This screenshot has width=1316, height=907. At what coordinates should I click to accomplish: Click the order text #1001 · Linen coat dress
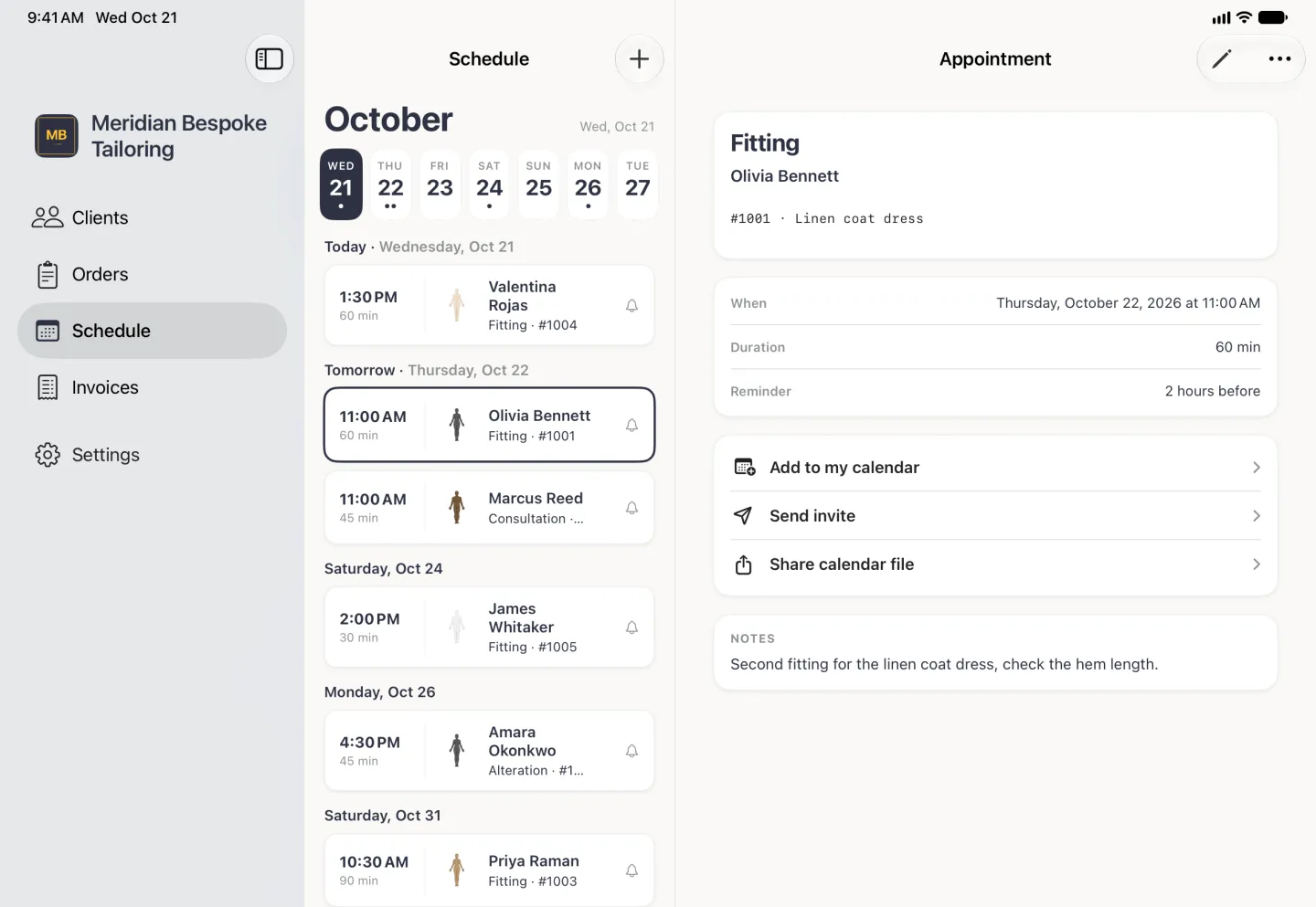[827, 219]
